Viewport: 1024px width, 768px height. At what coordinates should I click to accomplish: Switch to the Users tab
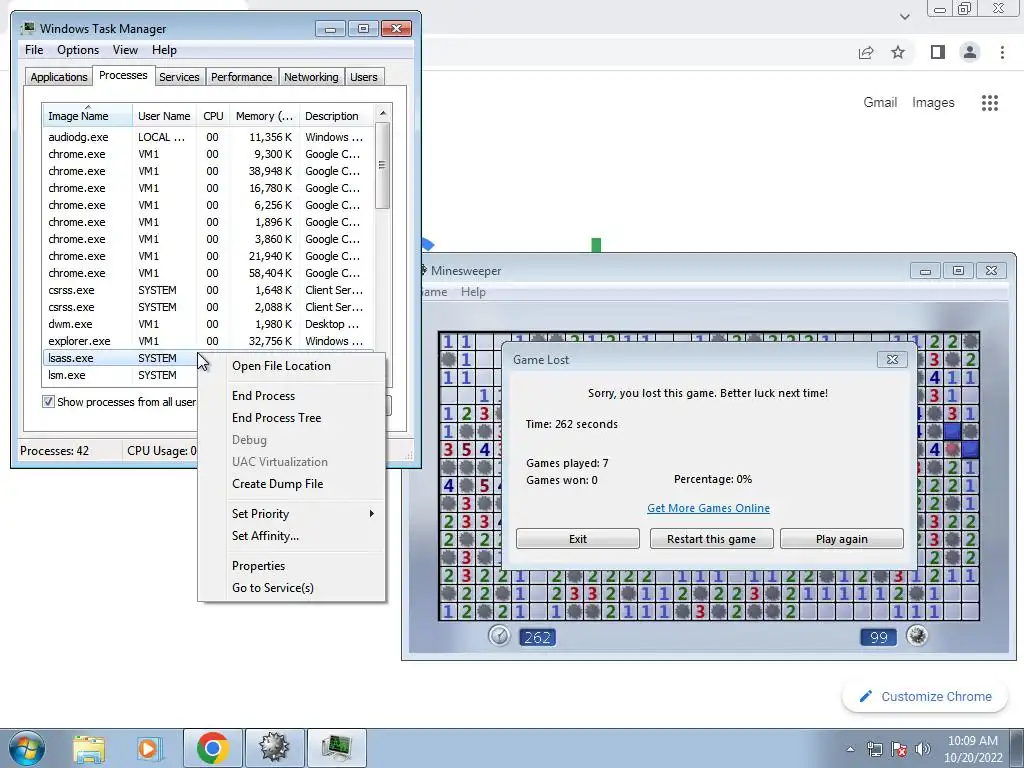pos(363,76)
